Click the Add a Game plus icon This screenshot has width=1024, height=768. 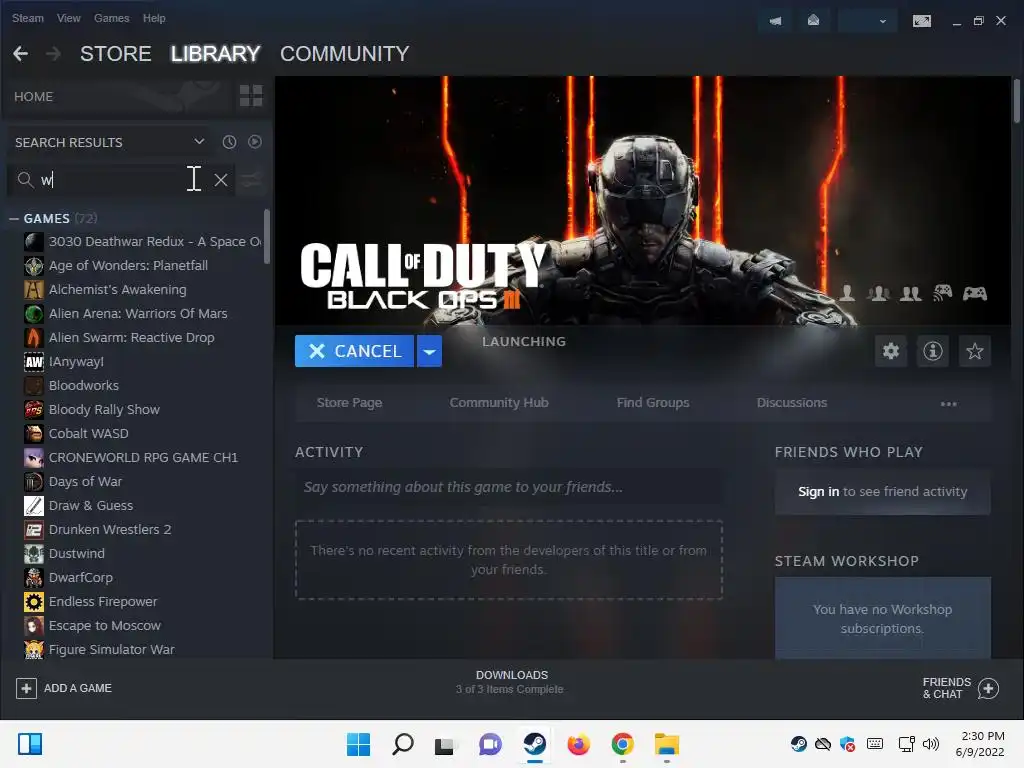26,688
